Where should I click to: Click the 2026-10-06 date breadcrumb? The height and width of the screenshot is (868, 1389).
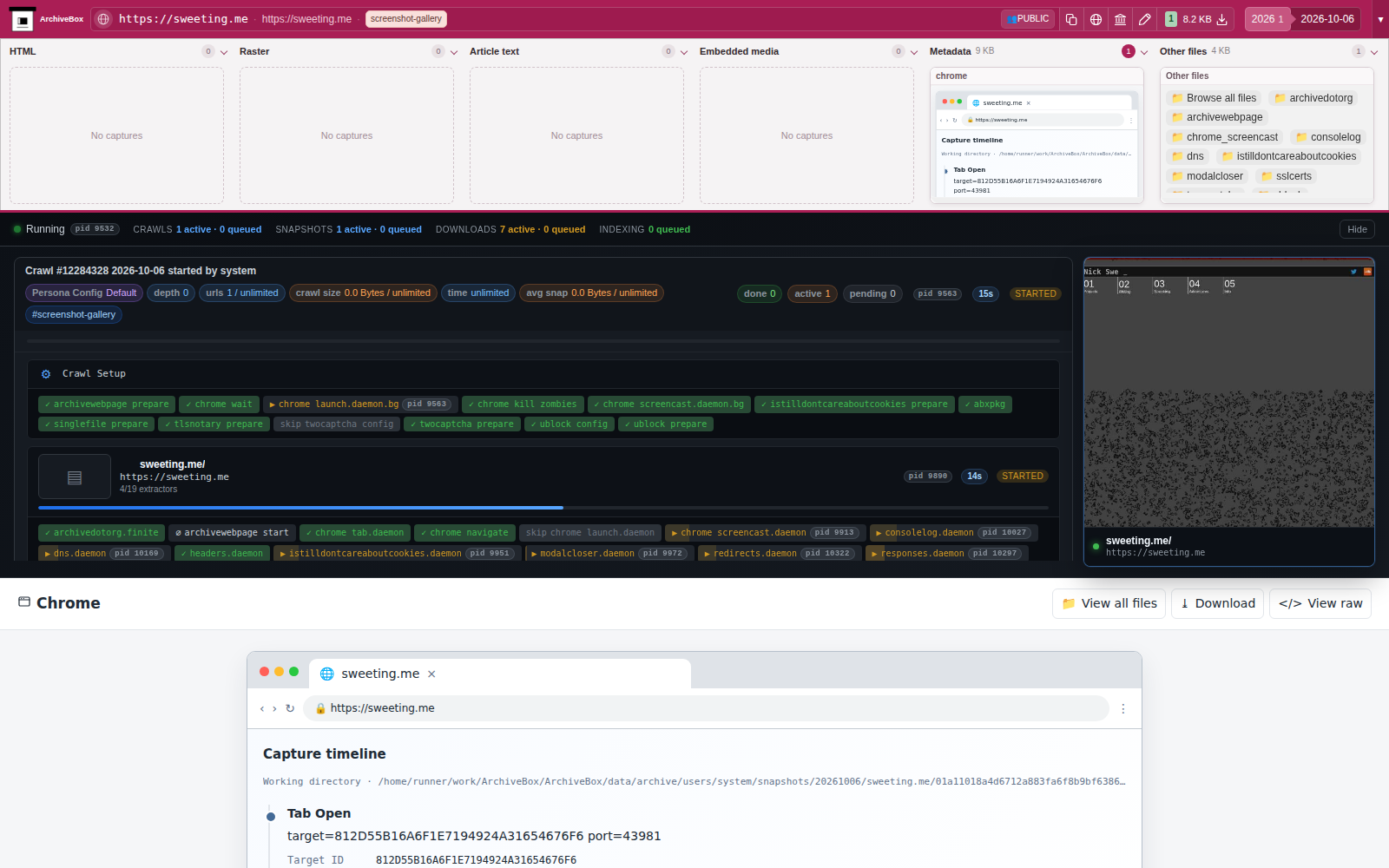pyautogui.click(x=1326, y=19)
